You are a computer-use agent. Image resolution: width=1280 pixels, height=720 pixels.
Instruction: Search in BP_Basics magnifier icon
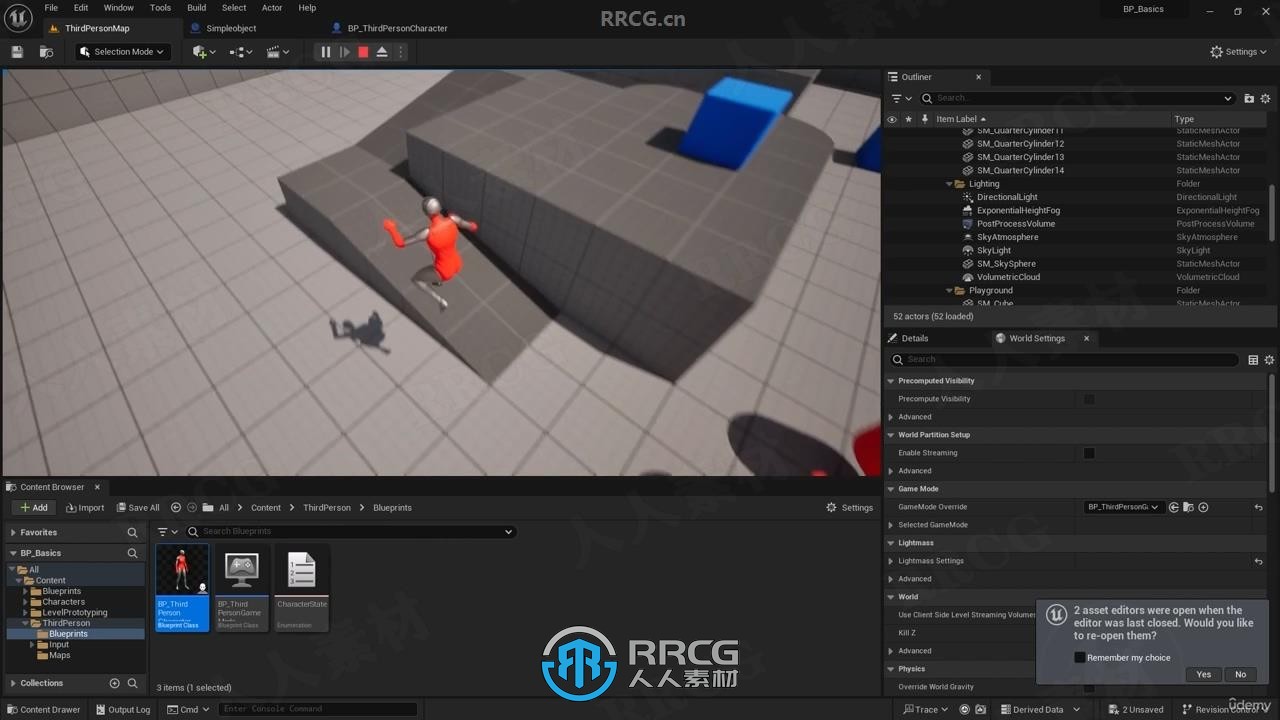[132, 553]
